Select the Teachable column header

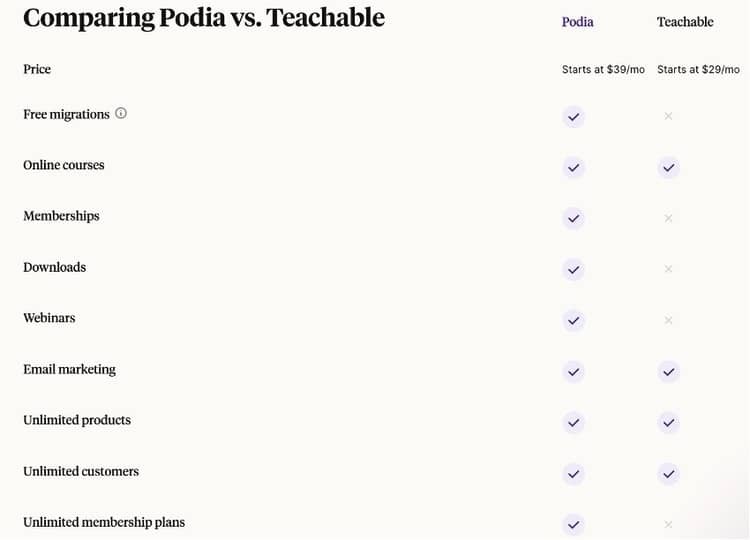(685, 22)
